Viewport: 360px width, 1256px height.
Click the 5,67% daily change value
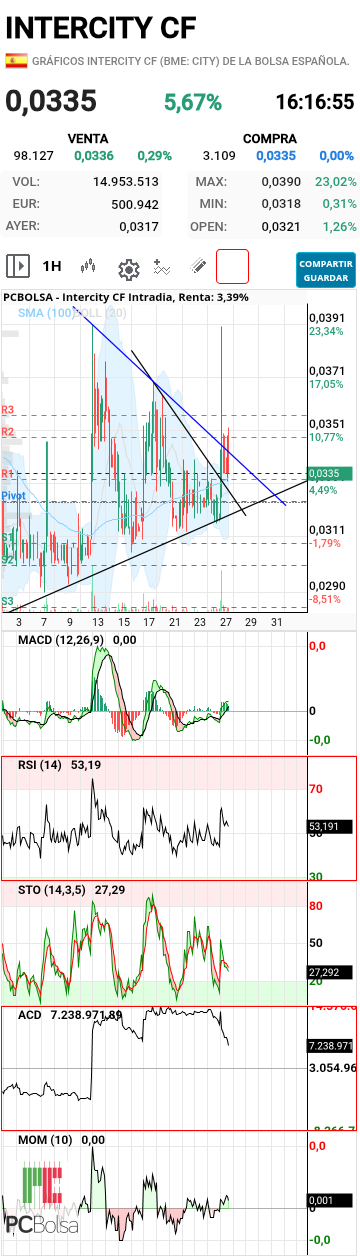[x=193, y=102]
